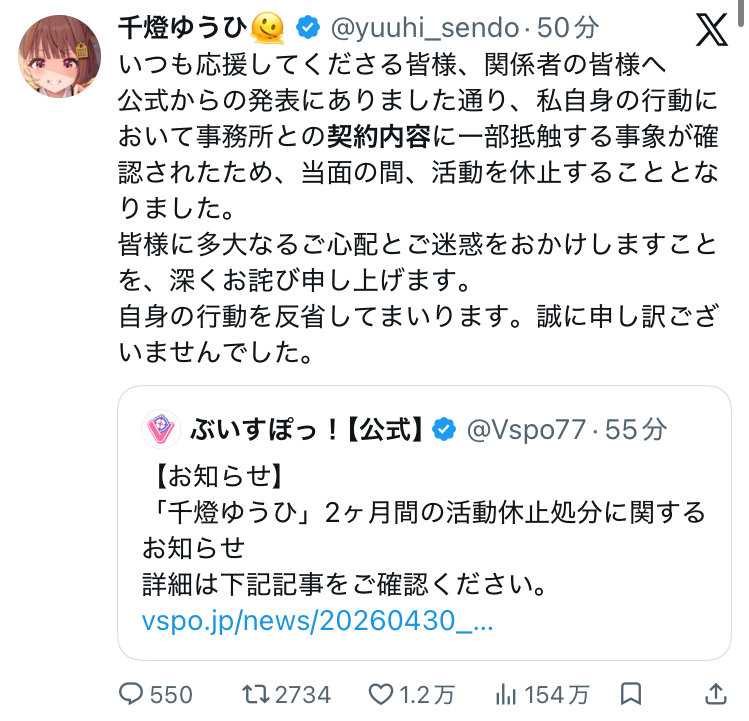
Task: Open the share post icon
Action: (716, 694)
